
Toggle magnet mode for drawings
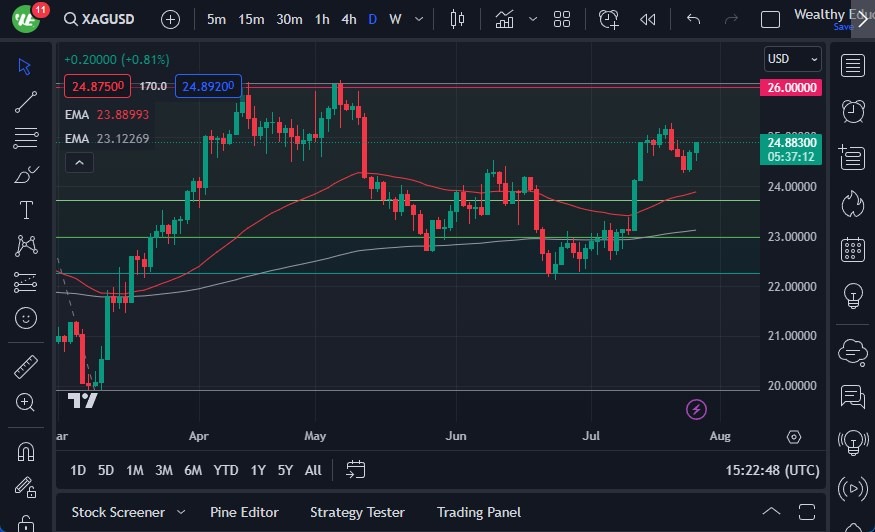(x=26, y=451)
